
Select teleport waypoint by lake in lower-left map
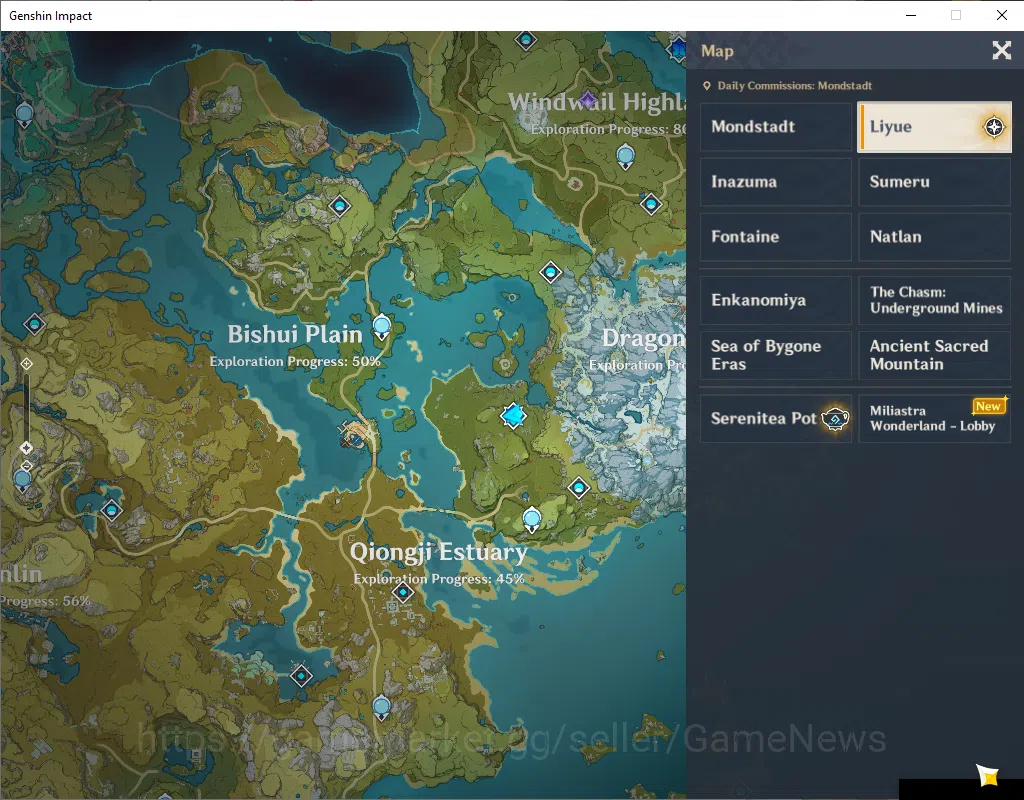(x=112, y=510)
